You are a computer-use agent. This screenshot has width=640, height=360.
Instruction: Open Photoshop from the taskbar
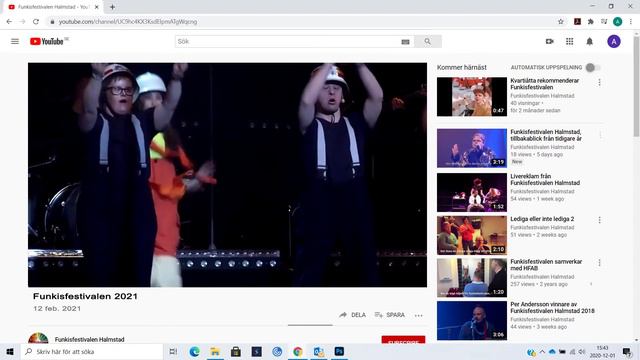click(339, 351)
